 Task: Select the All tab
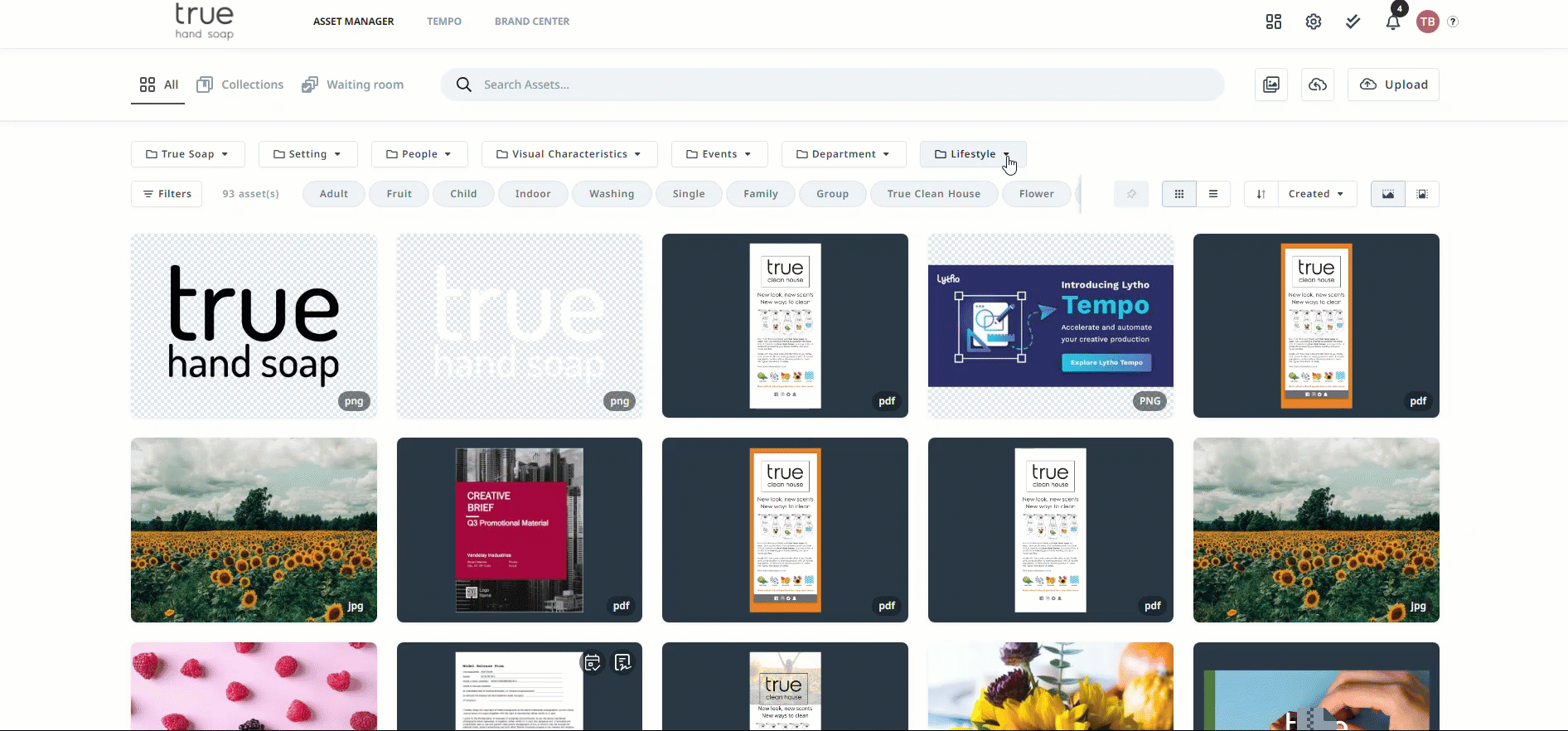click(158, 85)
